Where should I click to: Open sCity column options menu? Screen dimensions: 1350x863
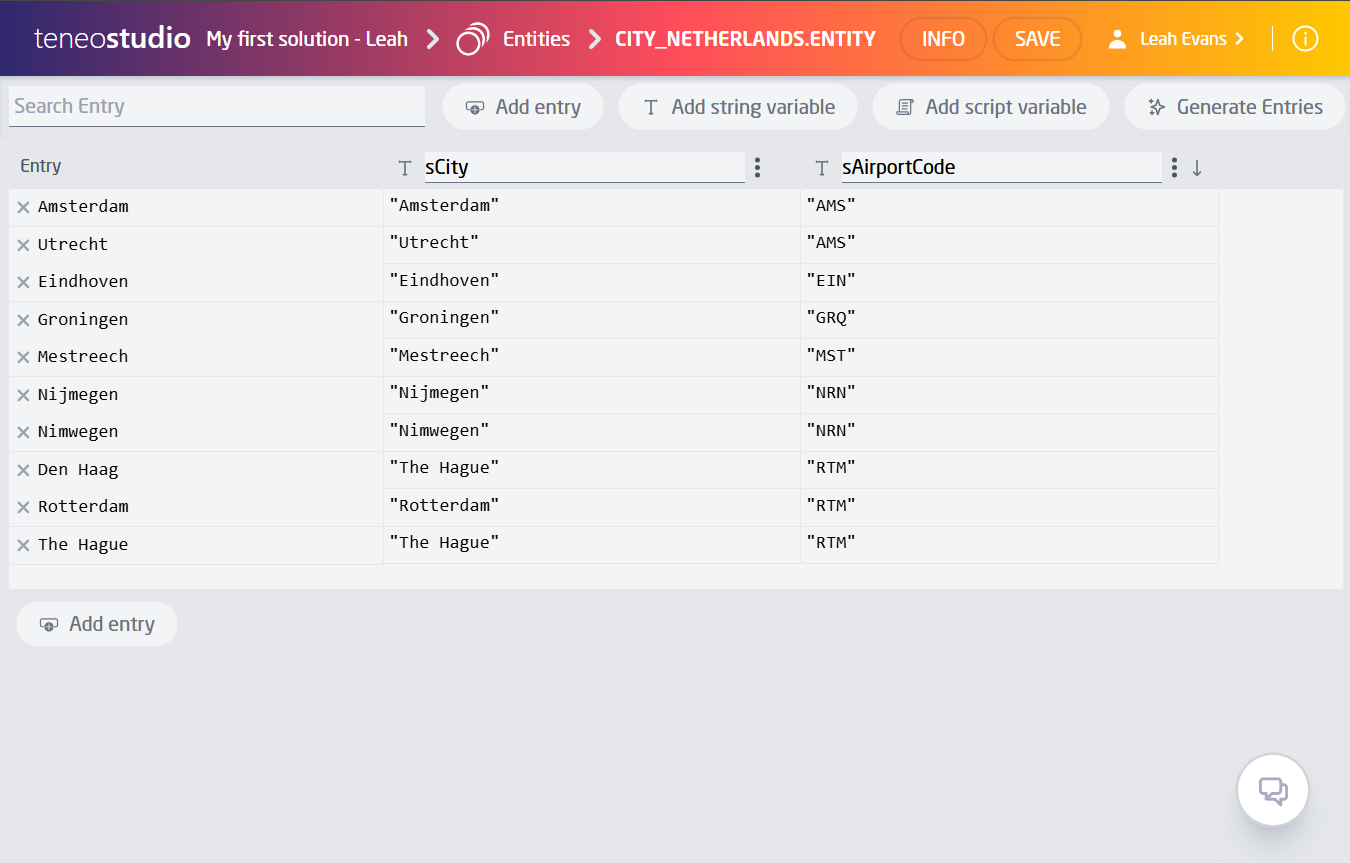[758, 167]
